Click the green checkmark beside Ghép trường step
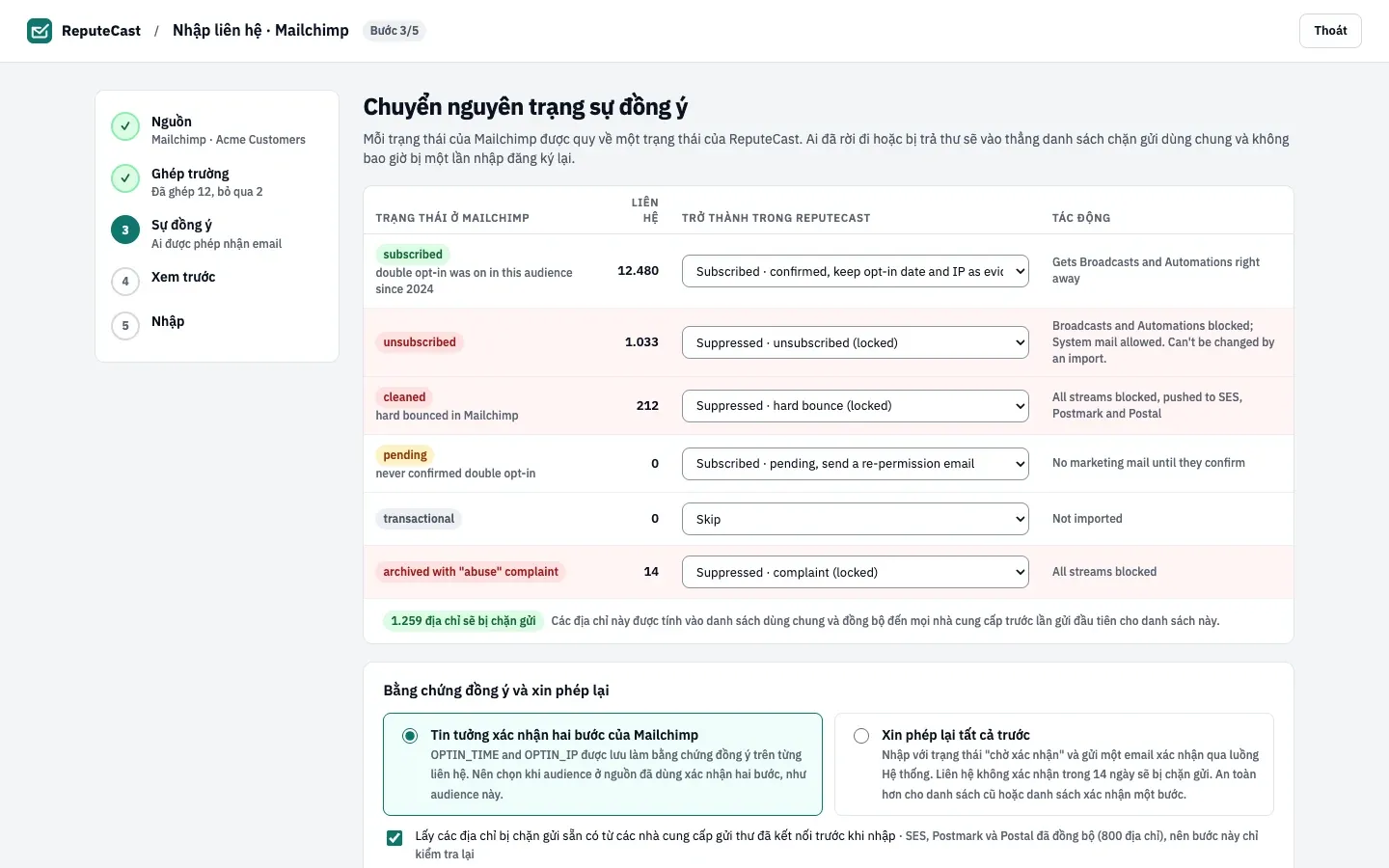This screenshot has height=868, width=1389. [x=125, y=178]
